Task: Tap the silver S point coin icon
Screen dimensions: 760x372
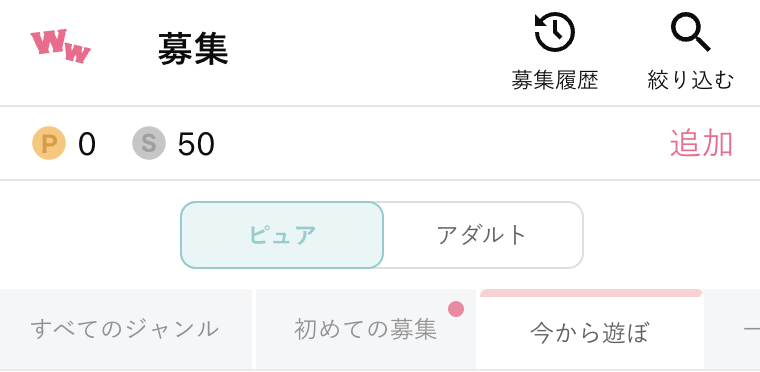Action: (149, 143)
